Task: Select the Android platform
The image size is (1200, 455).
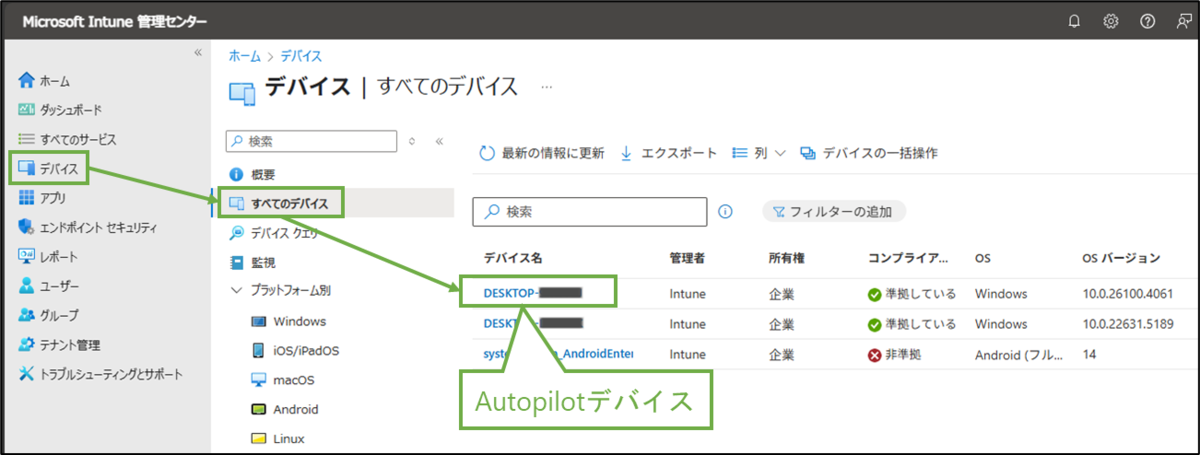Action: point(285,409)
